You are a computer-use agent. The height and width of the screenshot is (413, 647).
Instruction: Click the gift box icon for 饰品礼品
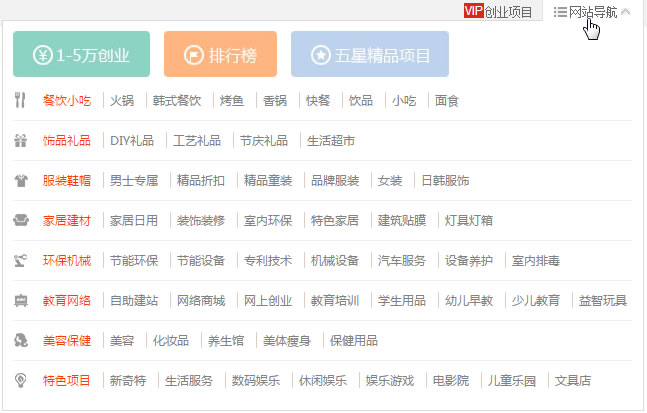pyautogui.click(x=20, y=140)
